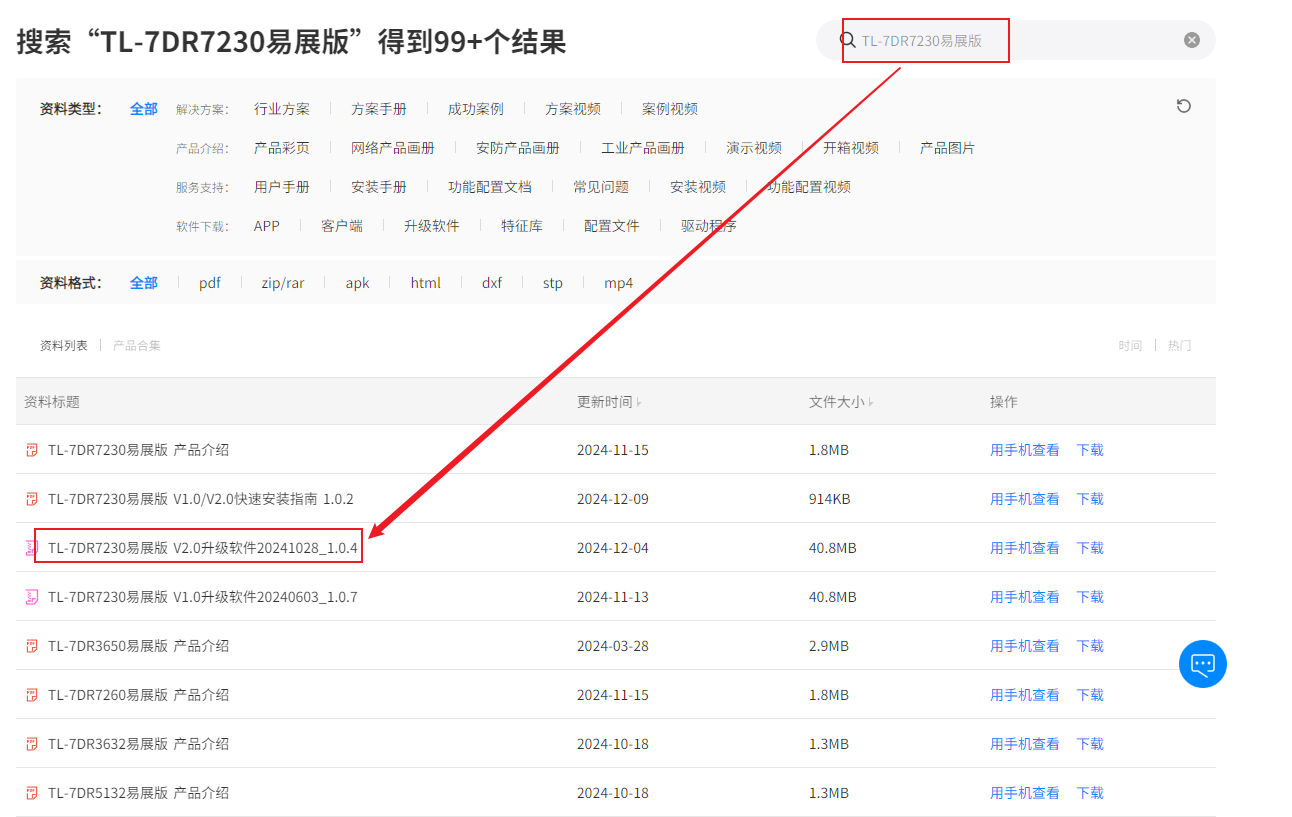This screenshot has height=817, width=1292.
Task: Select mp4 format filter
Action: [619, 283]
